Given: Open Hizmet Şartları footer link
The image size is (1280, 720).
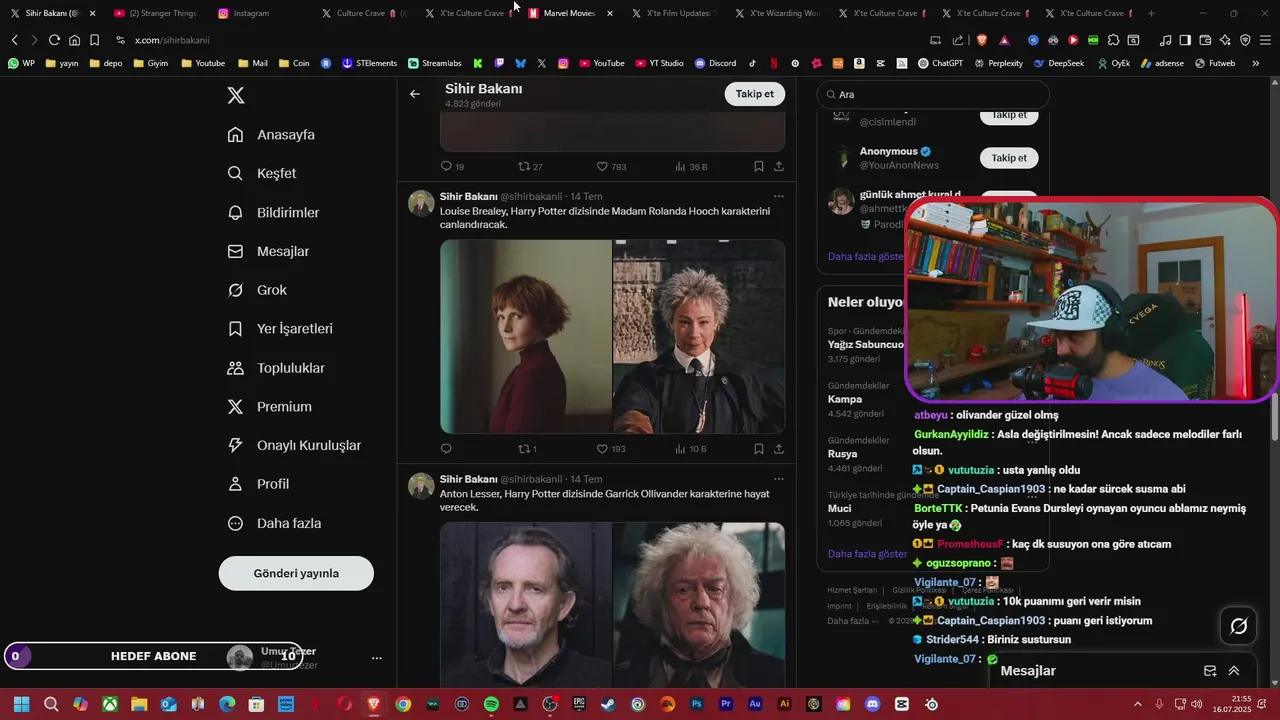Looking at the screenshot, I should tap(852, 590).
